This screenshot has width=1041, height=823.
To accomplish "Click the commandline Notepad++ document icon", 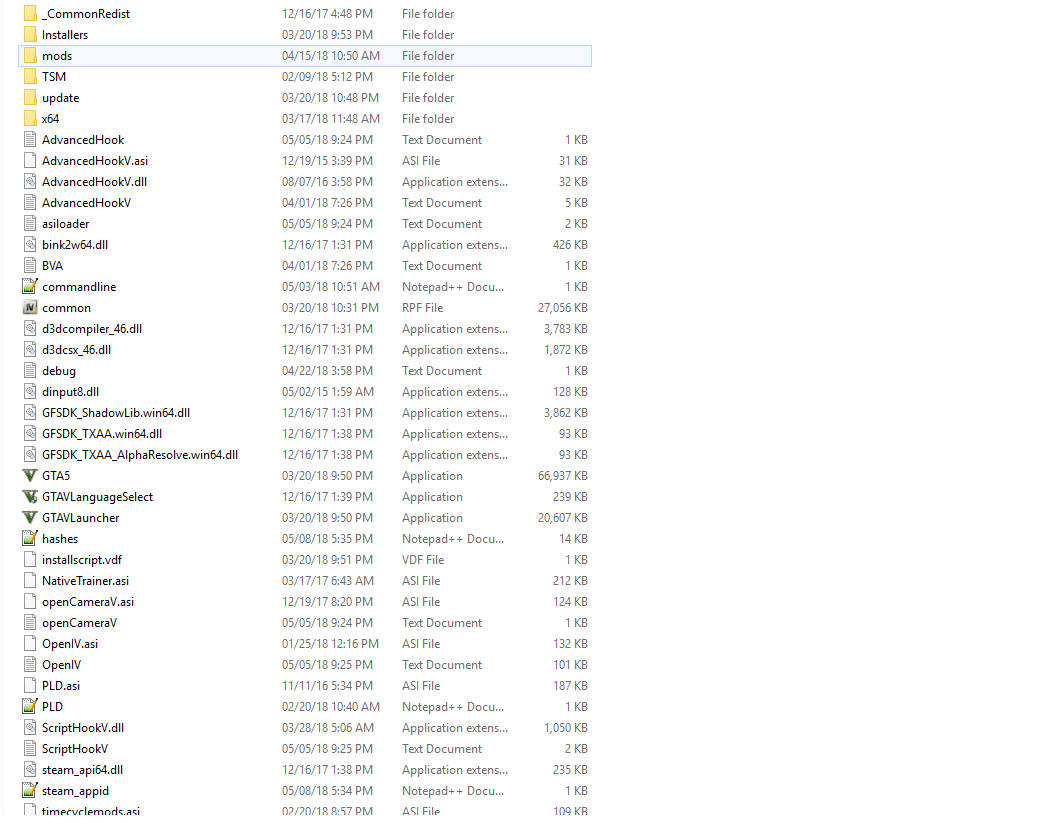I will click(30, 287).
